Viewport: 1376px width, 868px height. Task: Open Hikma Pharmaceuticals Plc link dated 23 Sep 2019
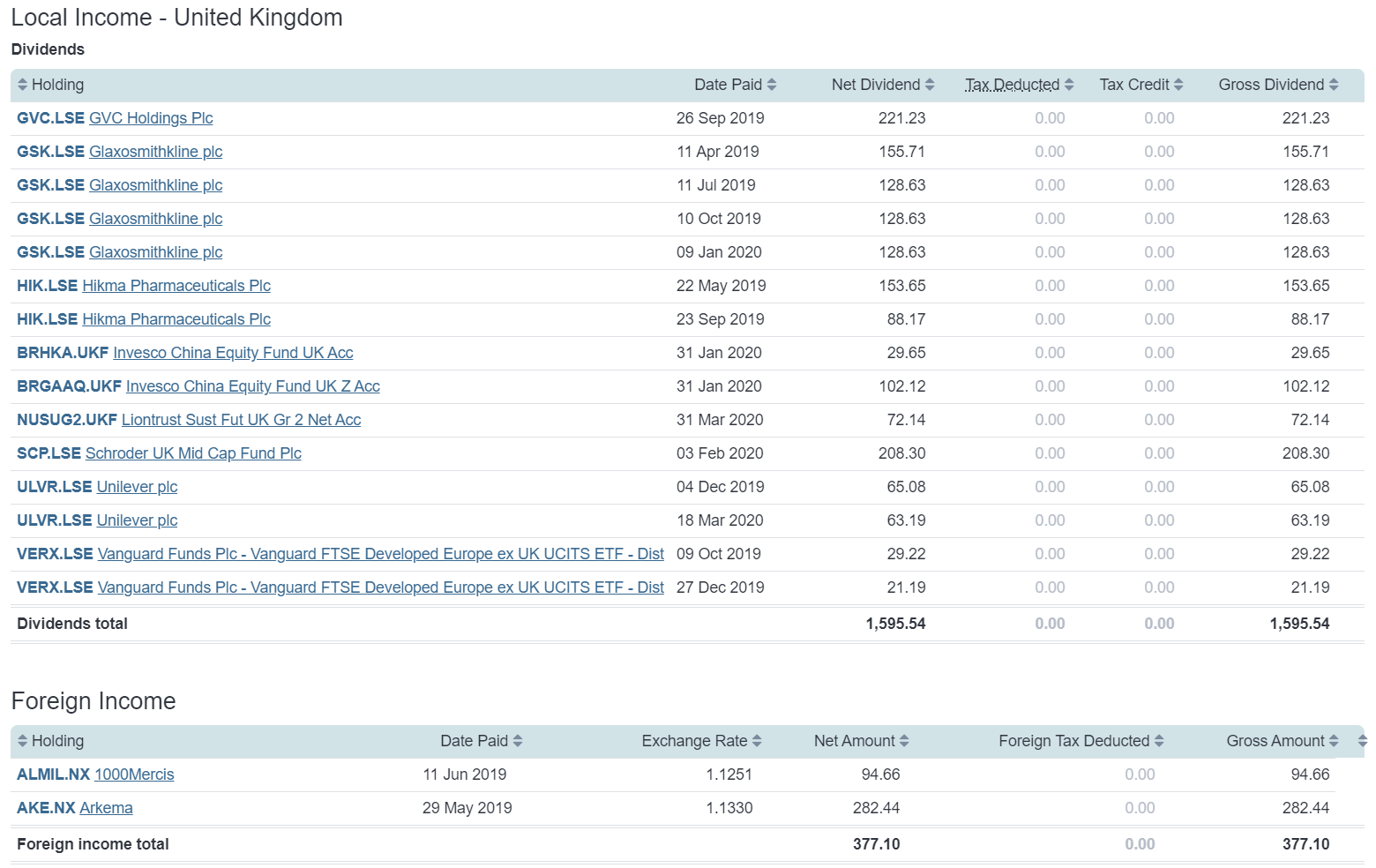pos(176,319)
